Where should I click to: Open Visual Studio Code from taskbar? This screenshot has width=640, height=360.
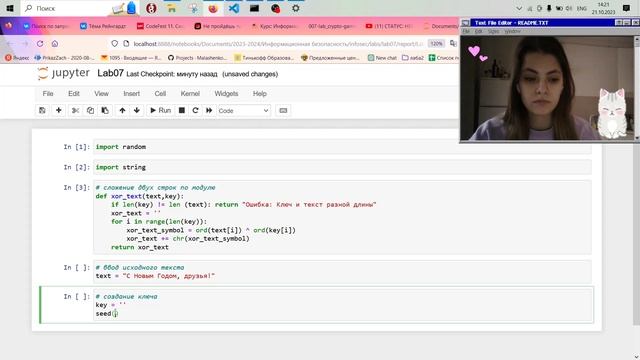coord(234,8)
